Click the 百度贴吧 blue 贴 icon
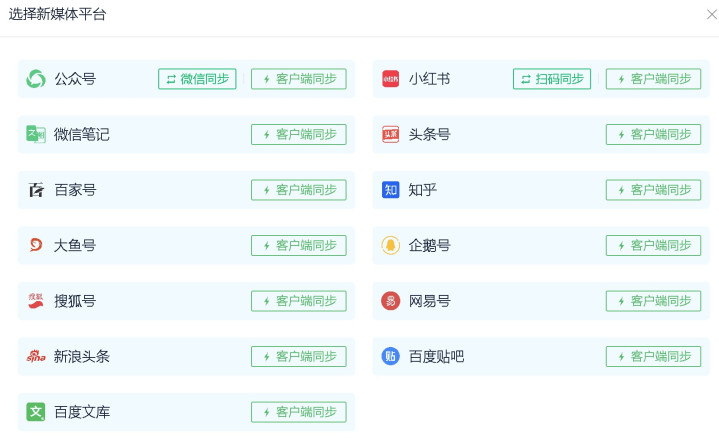Image resolution: width=719 pixels, height=442 pixels. [x=391, y=356]
